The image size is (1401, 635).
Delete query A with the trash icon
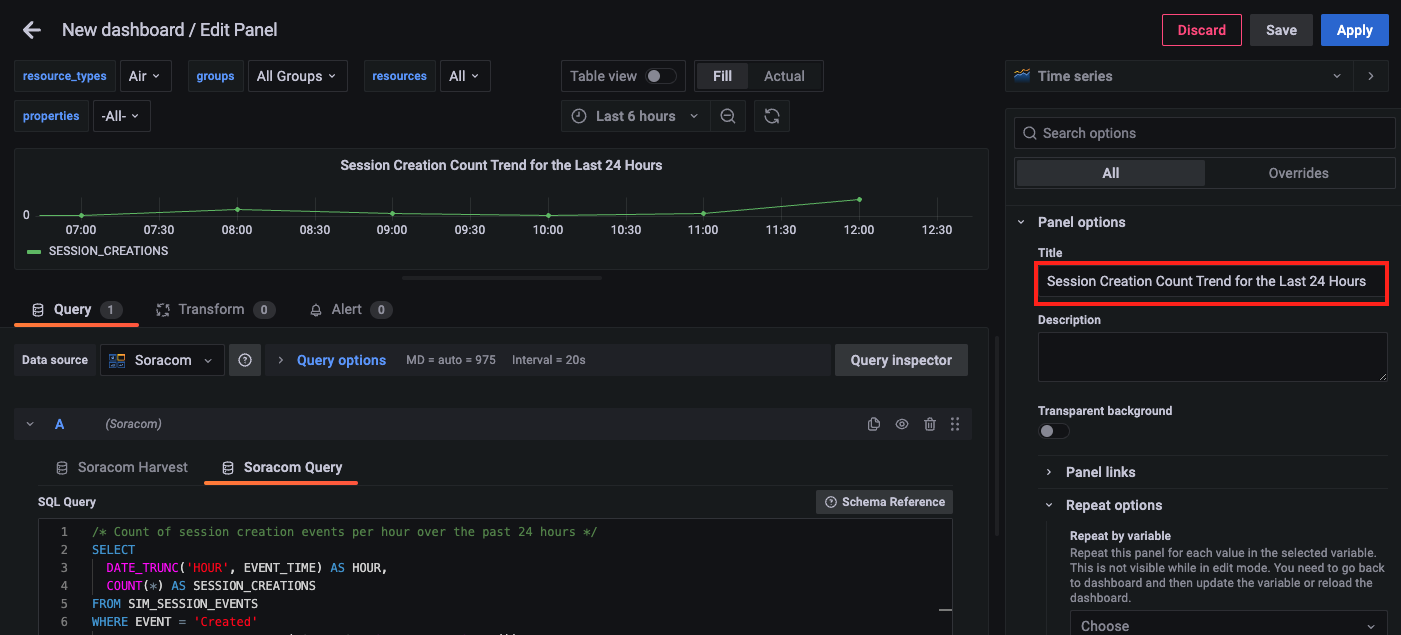coord(929,423)
